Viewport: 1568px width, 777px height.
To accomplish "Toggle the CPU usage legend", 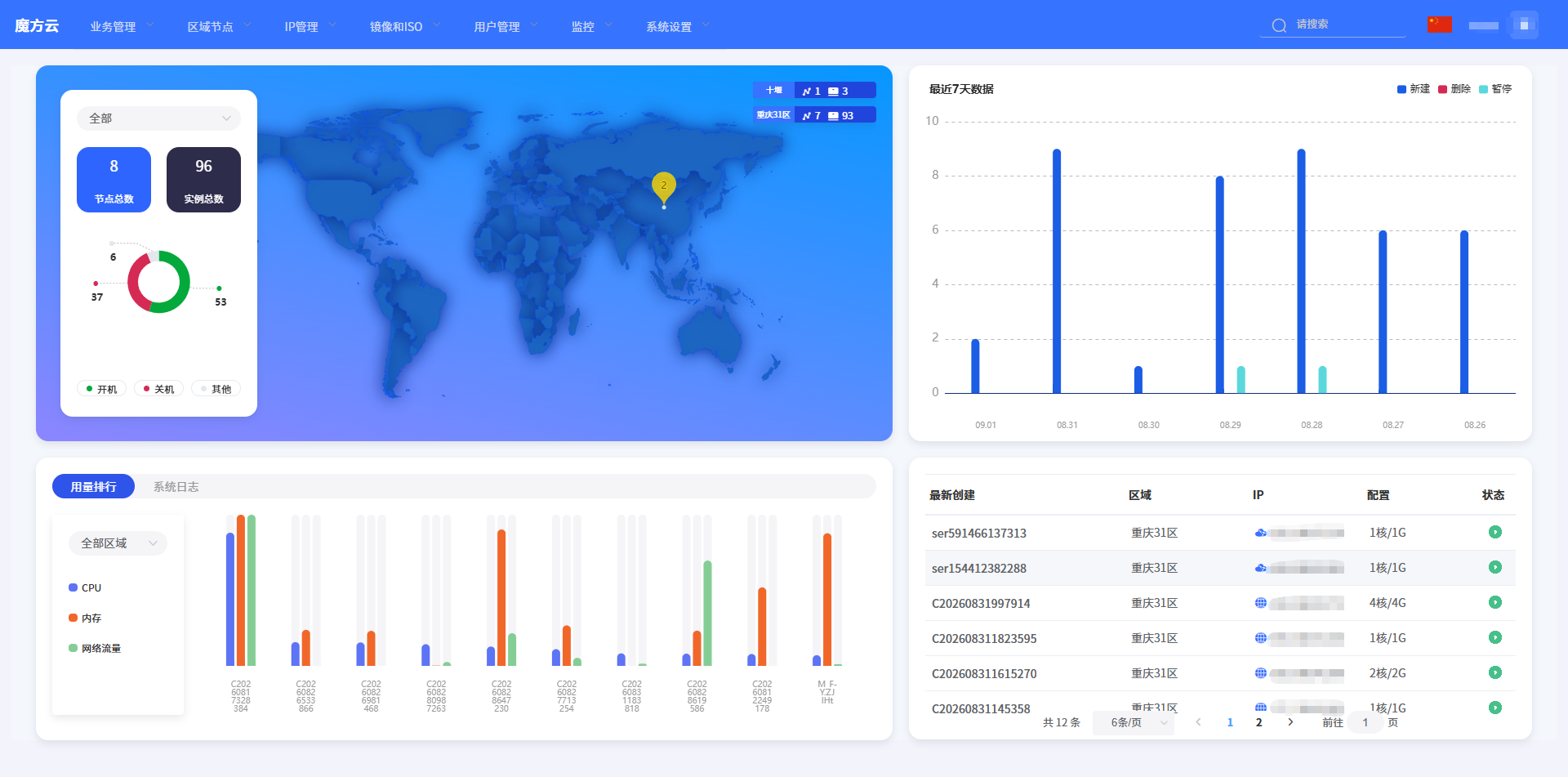I will click(85, 587).
